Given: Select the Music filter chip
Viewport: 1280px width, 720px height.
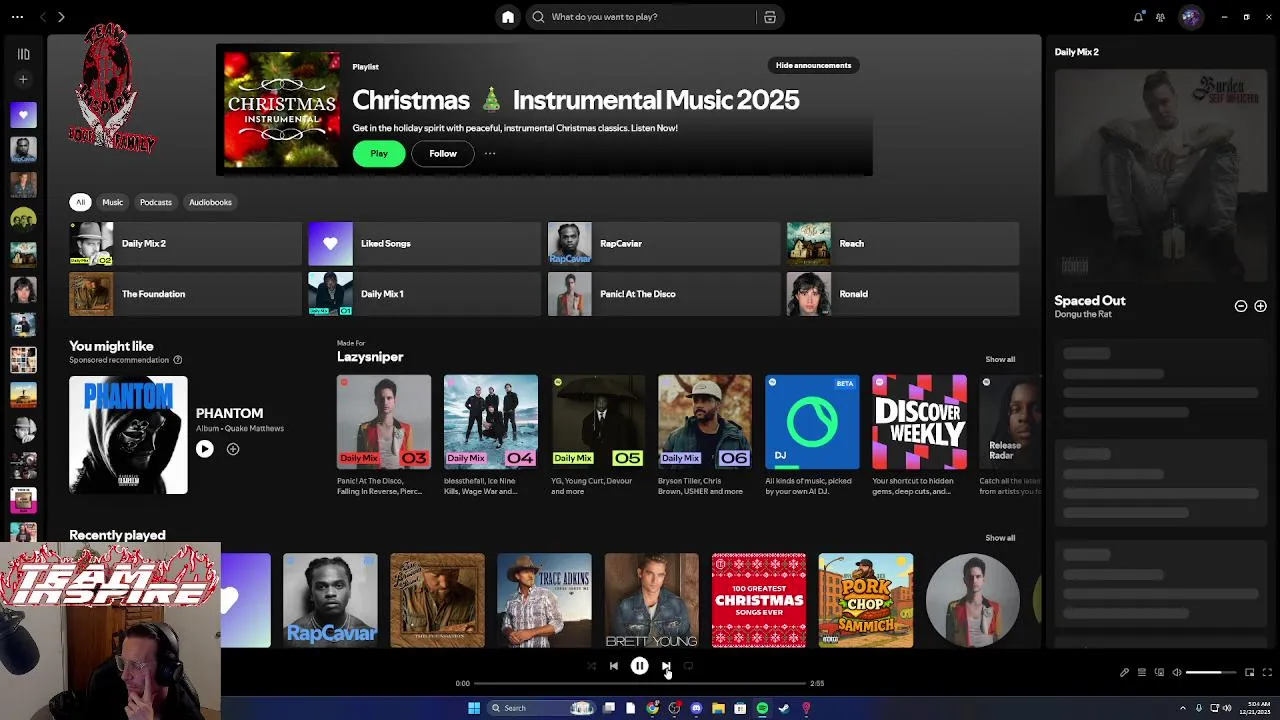Looking at the screenshot, I should [112, 202].
